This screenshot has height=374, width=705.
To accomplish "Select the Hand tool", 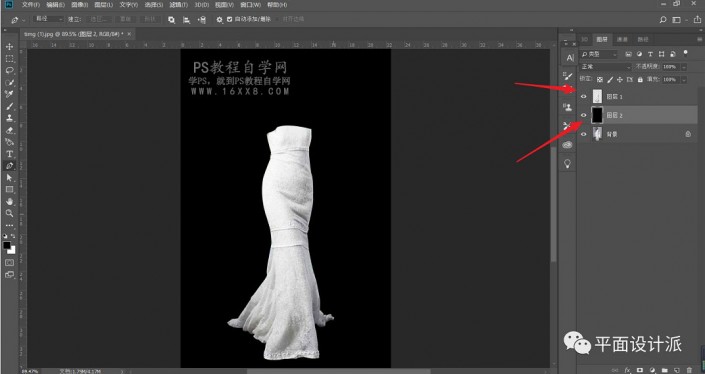I will (9, 201).
